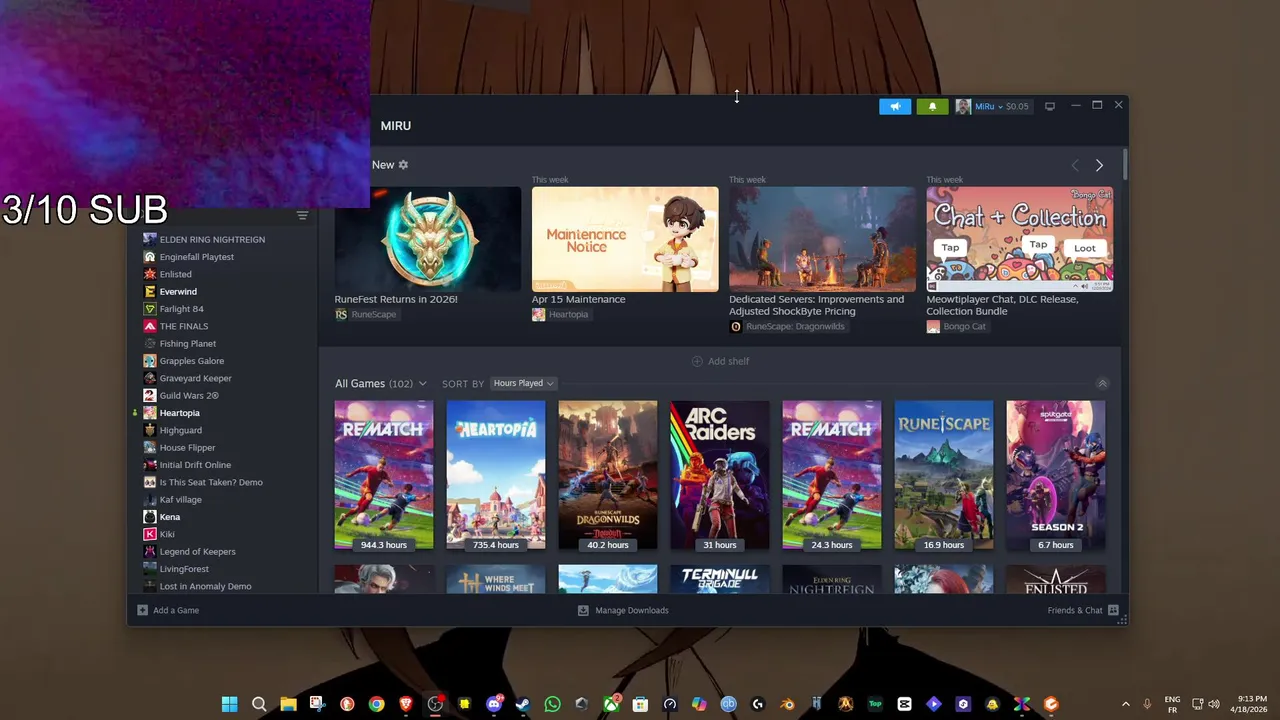Click the Add a Game plus icon
This screenshot has height=720, width=1280.
pyautogui.click(x=142, y=610)
